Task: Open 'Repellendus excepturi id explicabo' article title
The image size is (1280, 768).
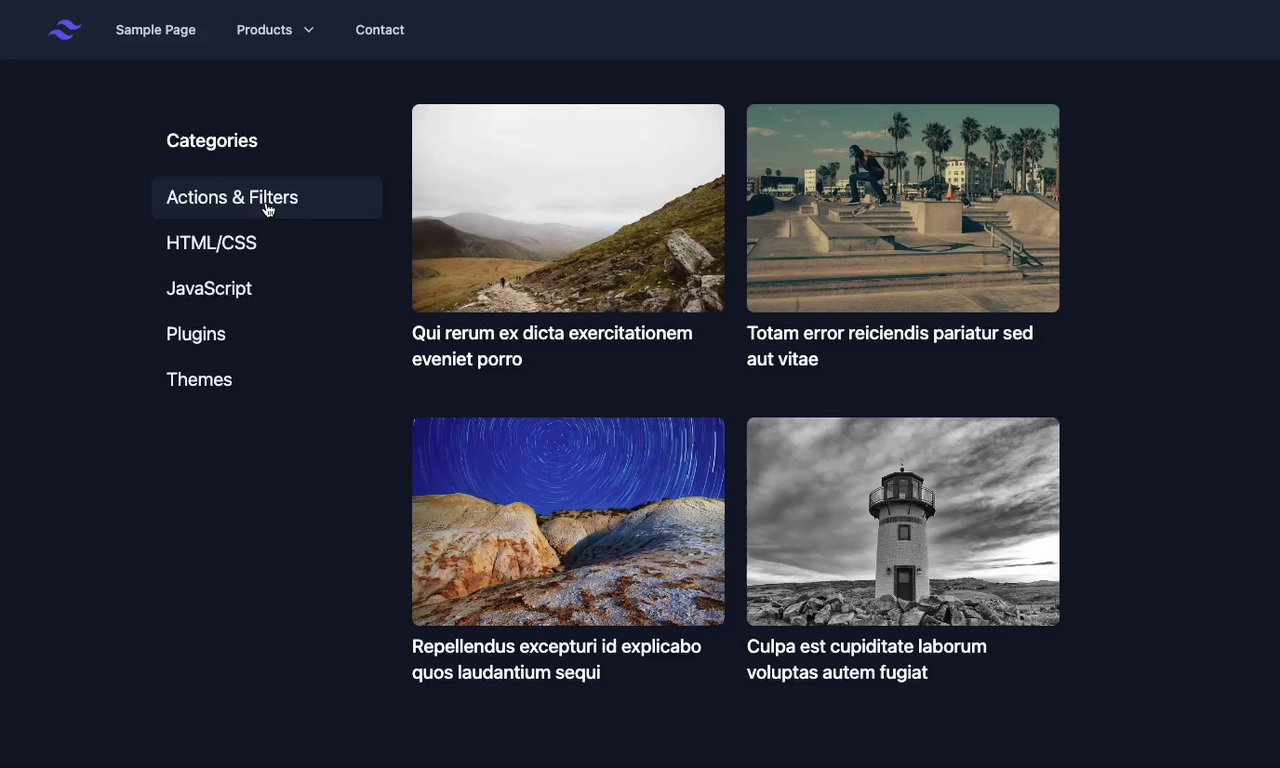Action: pos(557,660)
